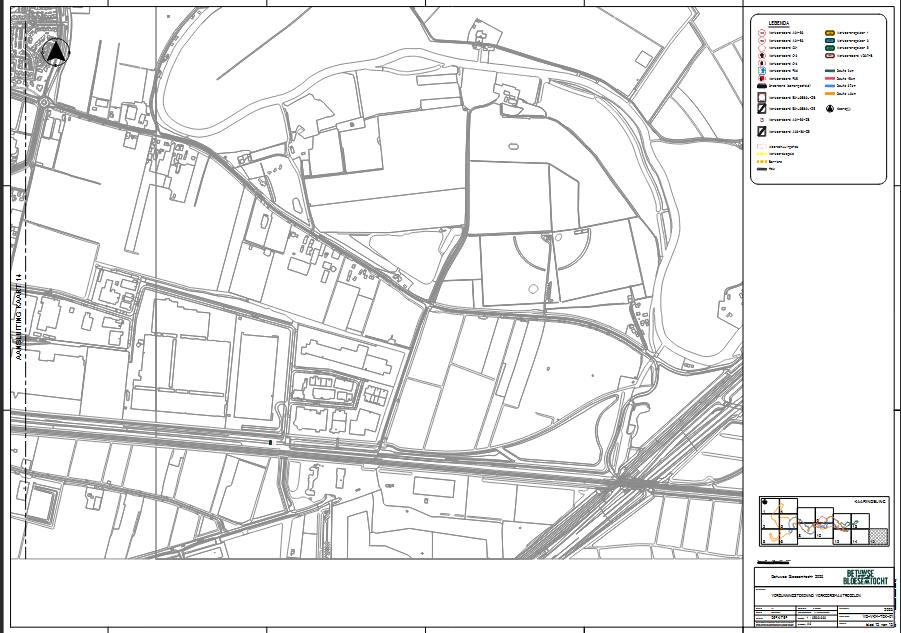Click the green route line in the legend

829,71
